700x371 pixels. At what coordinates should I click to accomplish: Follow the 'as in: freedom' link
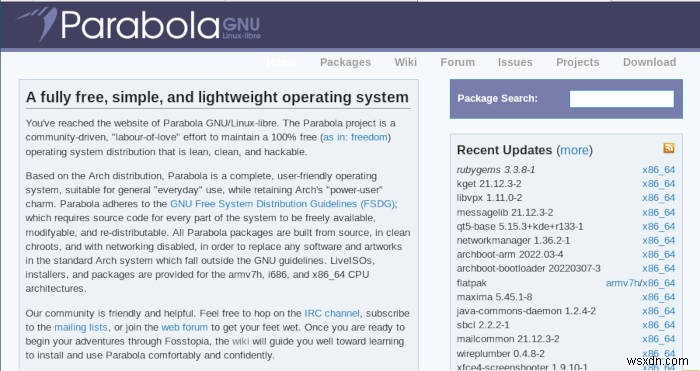[355, 137]
